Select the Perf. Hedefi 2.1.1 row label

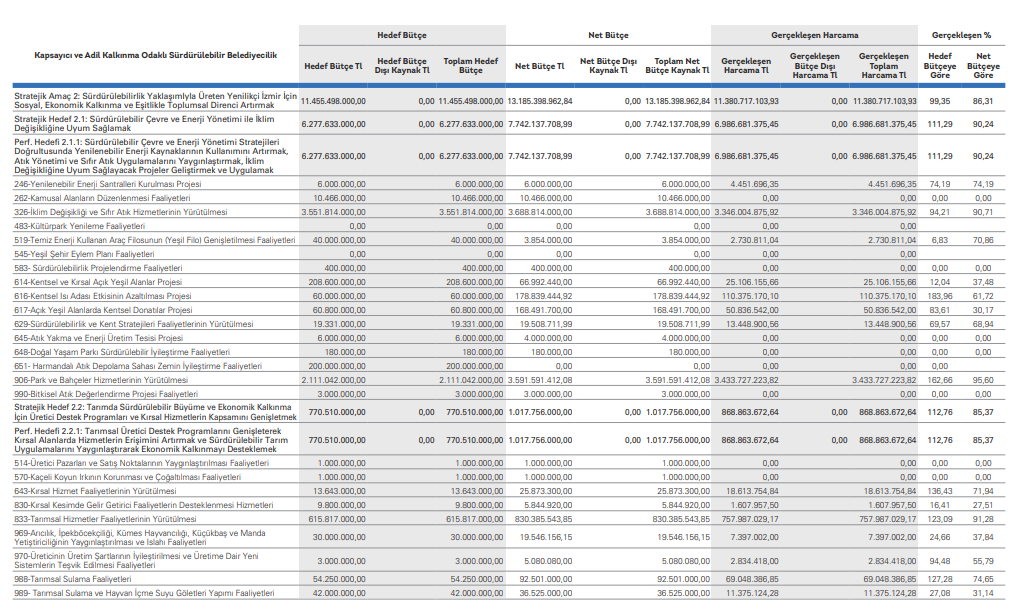[x=155, y=157]
